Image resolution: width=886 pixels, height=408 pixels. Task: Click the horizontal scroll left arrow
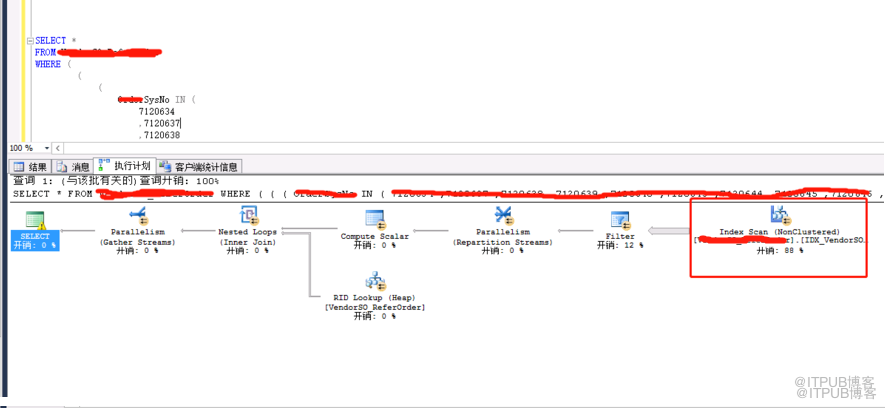pos(57,148)
